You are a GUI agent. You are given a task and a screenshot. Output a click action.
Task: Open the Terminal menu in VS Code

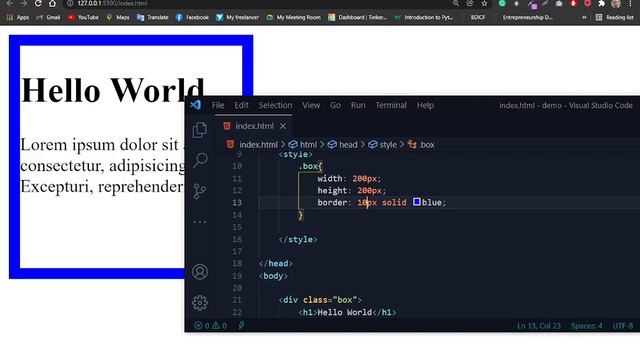tap(391, 105)
